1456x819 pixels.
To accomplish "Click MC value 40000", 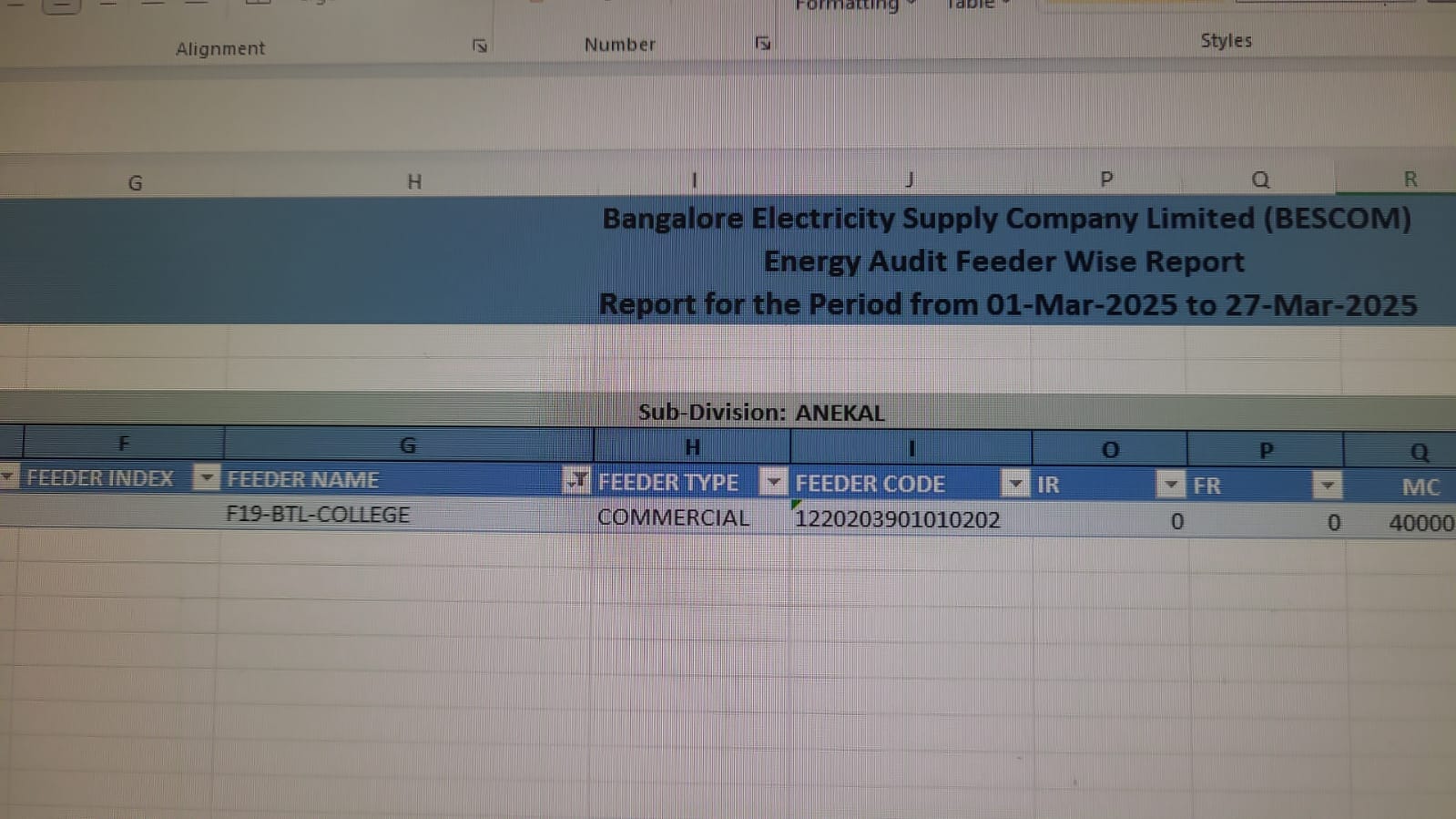I will pyautogui.click(x=1420, y=523).
